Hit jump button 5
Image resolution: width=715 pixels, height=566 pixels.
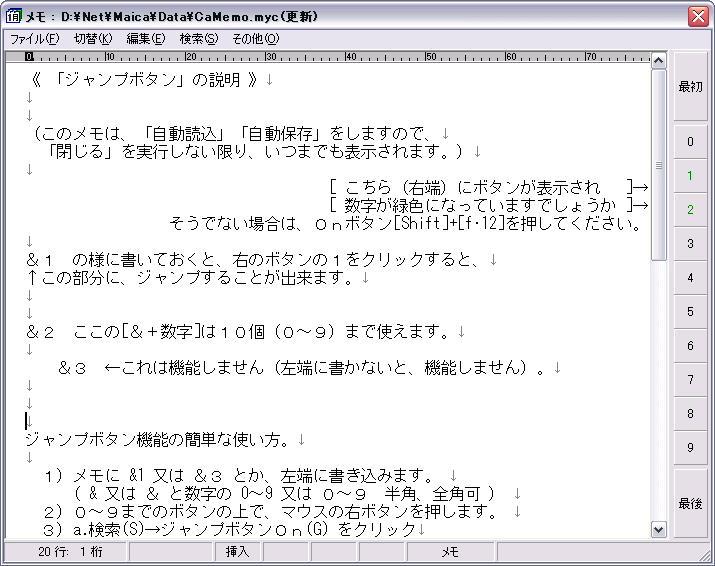coord(690,312)
